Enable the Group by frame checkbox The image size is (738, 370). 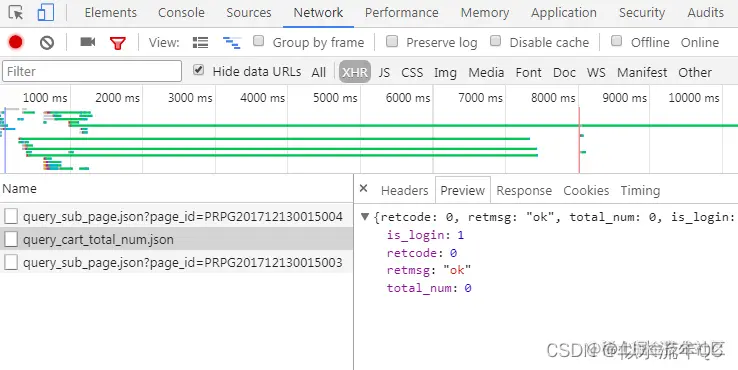pos(258,41)
